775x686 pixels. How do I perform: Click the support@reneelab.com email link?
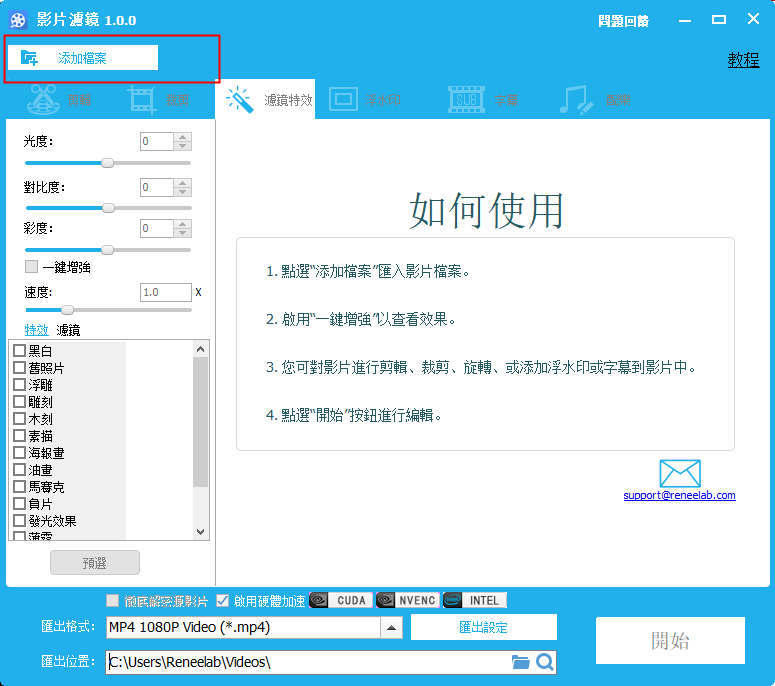[x=680, y=495]
